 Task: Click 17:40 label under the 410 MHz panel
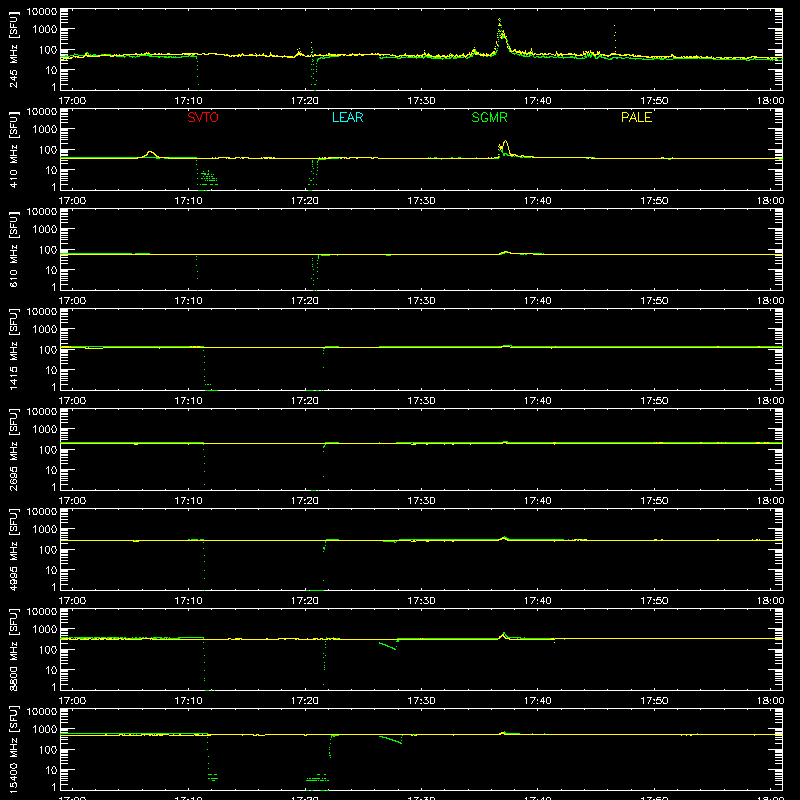coord(538,201)
